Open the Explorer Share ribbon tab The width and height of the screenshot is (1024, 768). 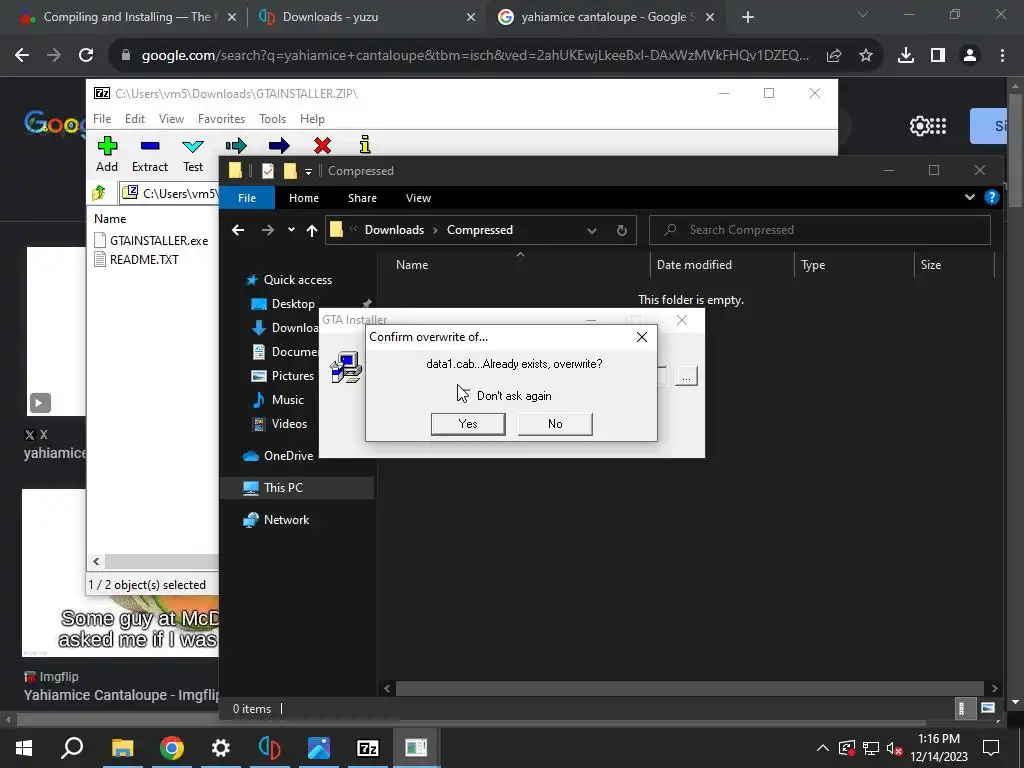point(362,198)
